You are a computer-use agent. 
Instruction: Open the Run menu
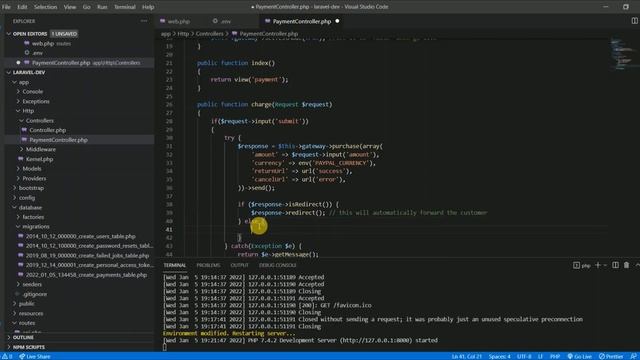[102, 7]
